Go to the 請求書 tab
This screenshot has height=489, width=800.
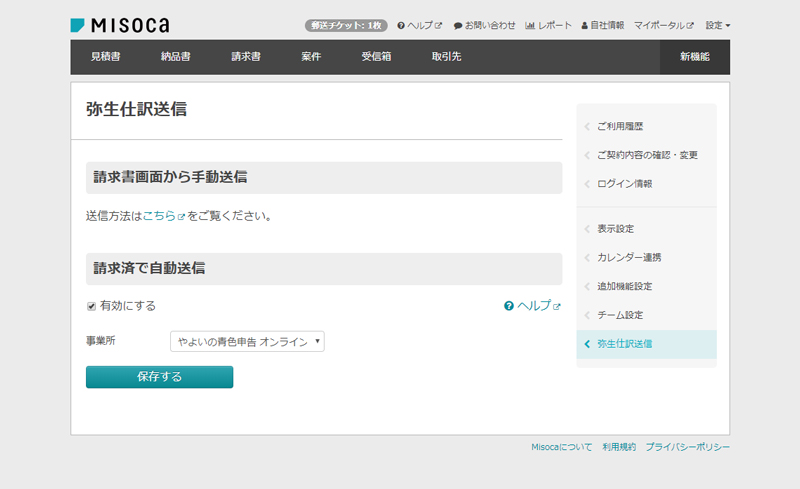pyautogui.click(x=246, y=57)
